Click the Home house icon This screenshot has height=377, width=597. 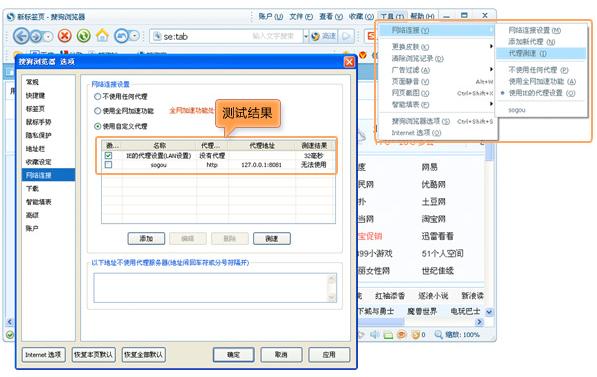pyautogui.click(x=102, y=35)
